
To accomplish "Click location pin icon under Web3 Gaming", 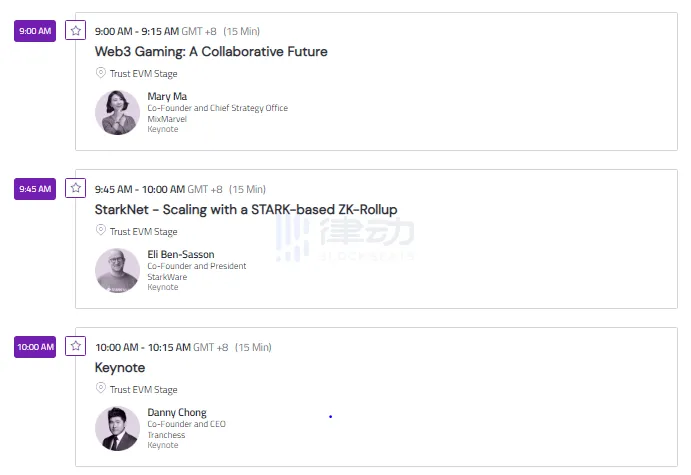I will [x=100, y=73].
